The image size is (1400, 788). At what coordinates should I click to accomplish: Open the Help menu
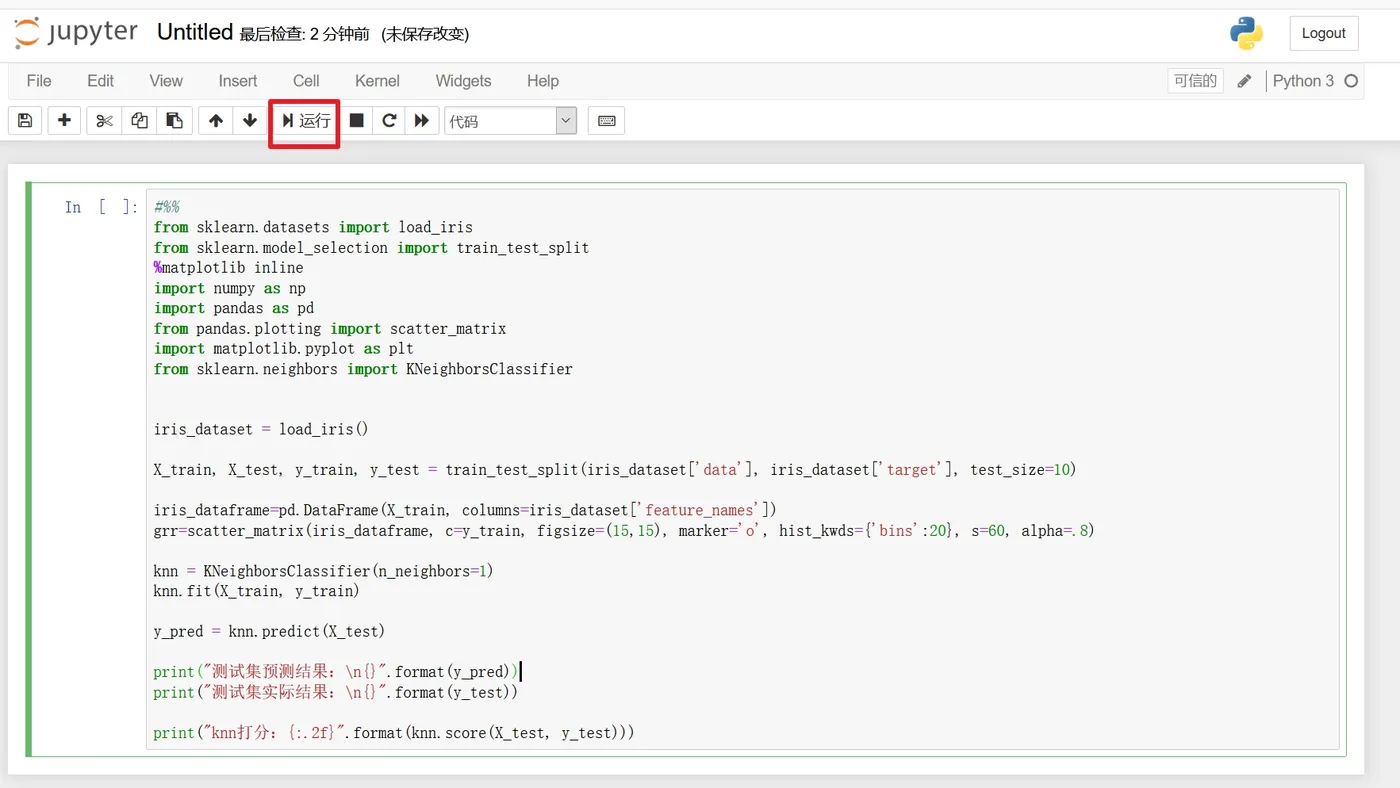(543, 81)
